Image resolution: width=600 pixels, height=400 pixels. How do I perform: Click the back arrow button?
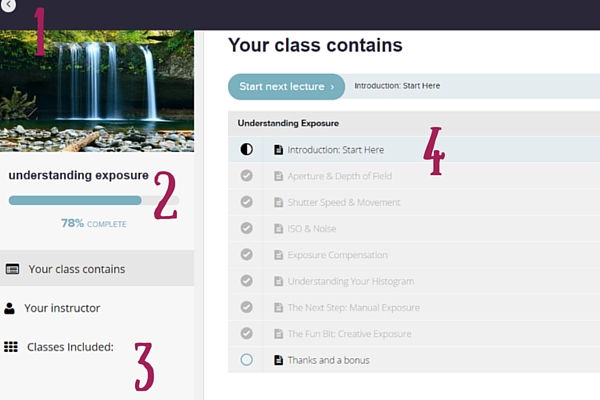[x=8, y=5]
